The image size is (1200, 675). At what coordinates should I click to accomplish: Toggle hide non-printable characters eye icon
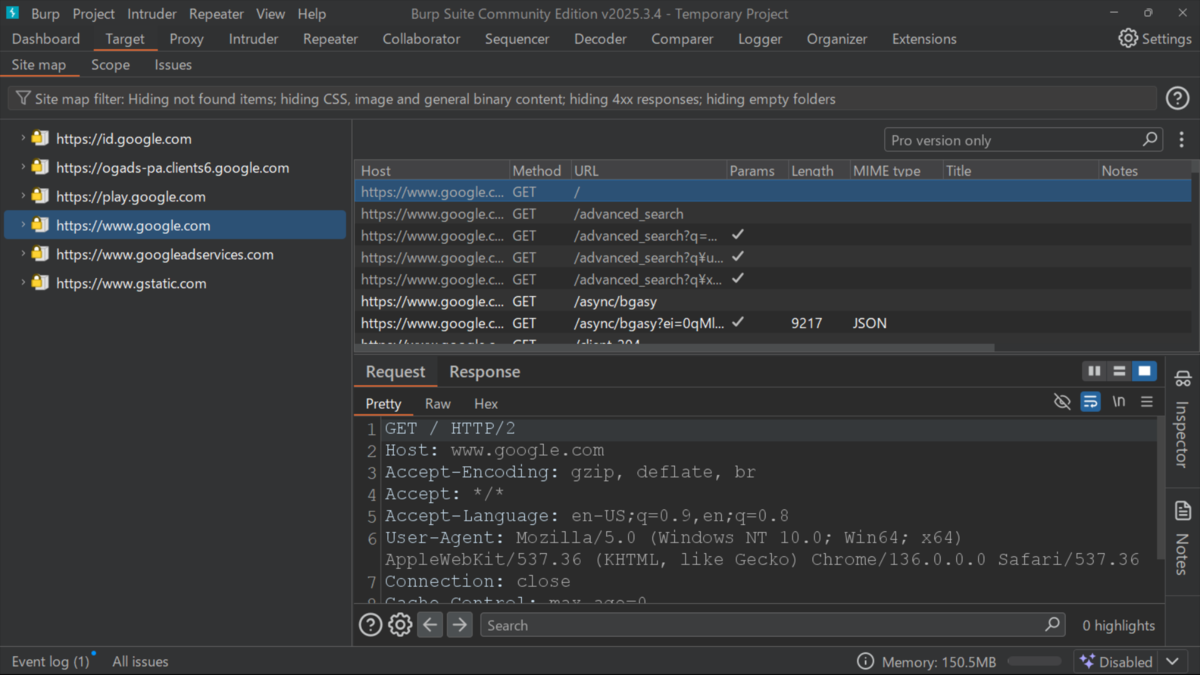click(1062, 401)
